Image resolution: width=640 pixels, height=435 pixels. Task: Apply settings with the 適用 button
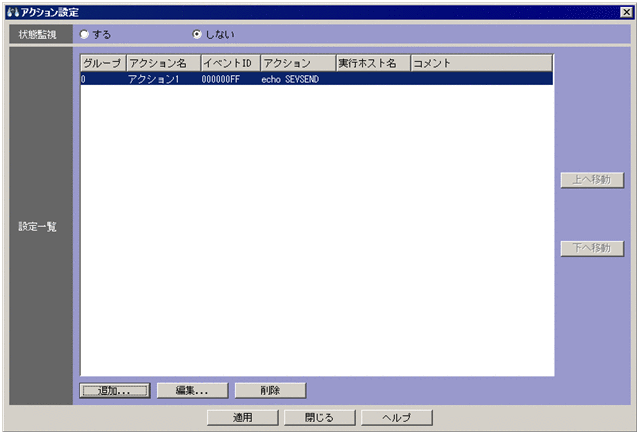point(243,417)
